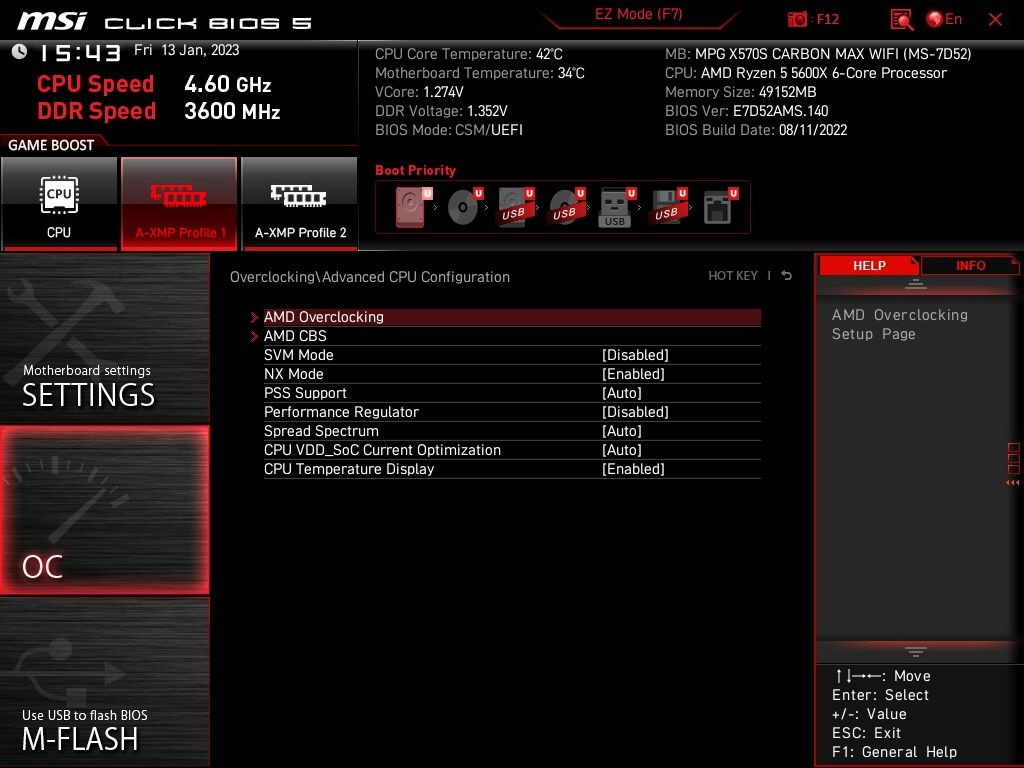
Task: Click the Overclocking\Advanced CPU Configuration breadcrumb
Action: point(370,277)
